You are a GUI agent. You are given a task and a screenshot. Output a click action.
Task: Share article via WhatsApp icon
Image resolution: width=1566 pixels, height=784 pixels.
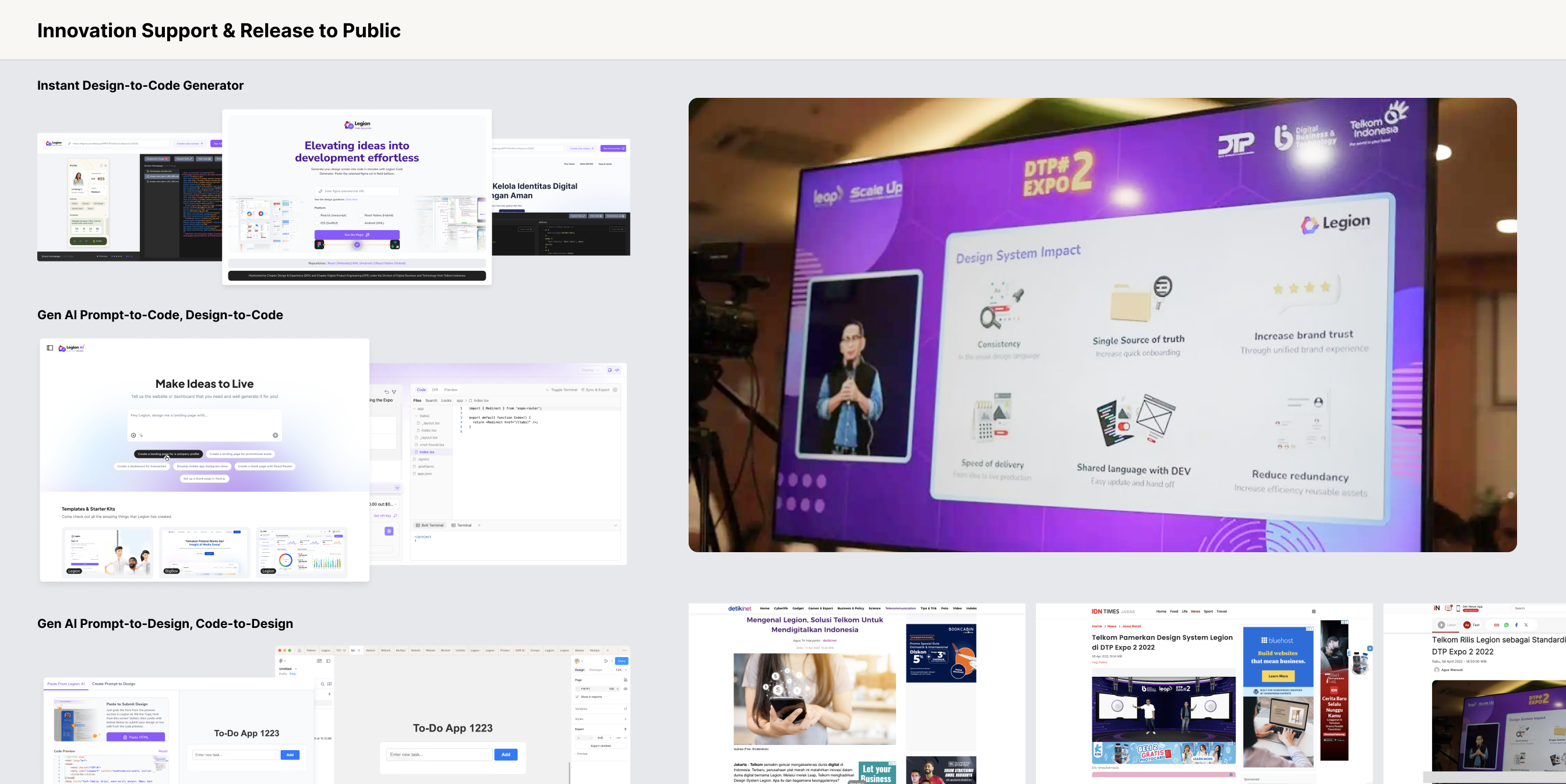1507,625
